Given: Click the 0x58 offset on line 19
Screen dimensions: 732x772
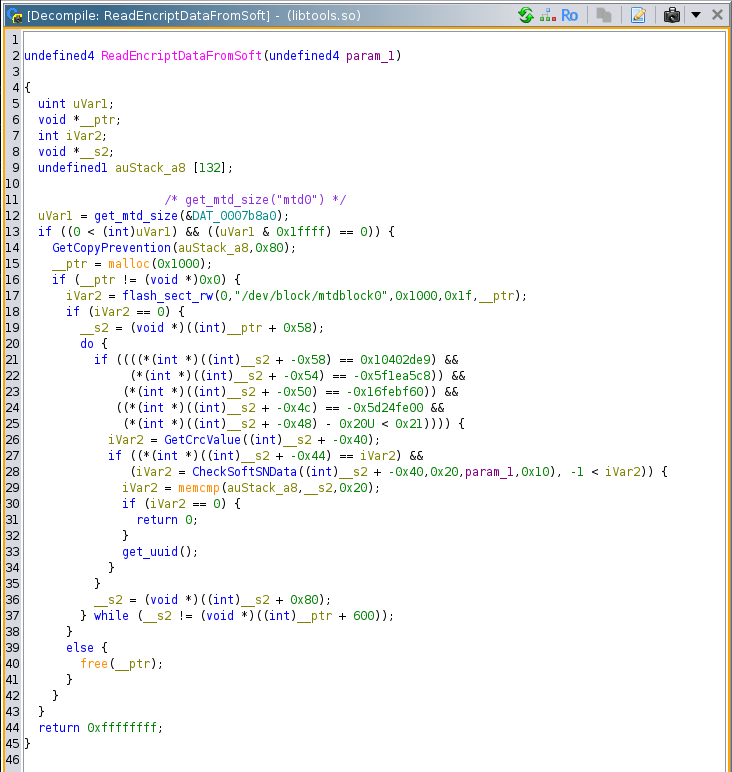Looking at the screenshot, I should tap(297, 328).
